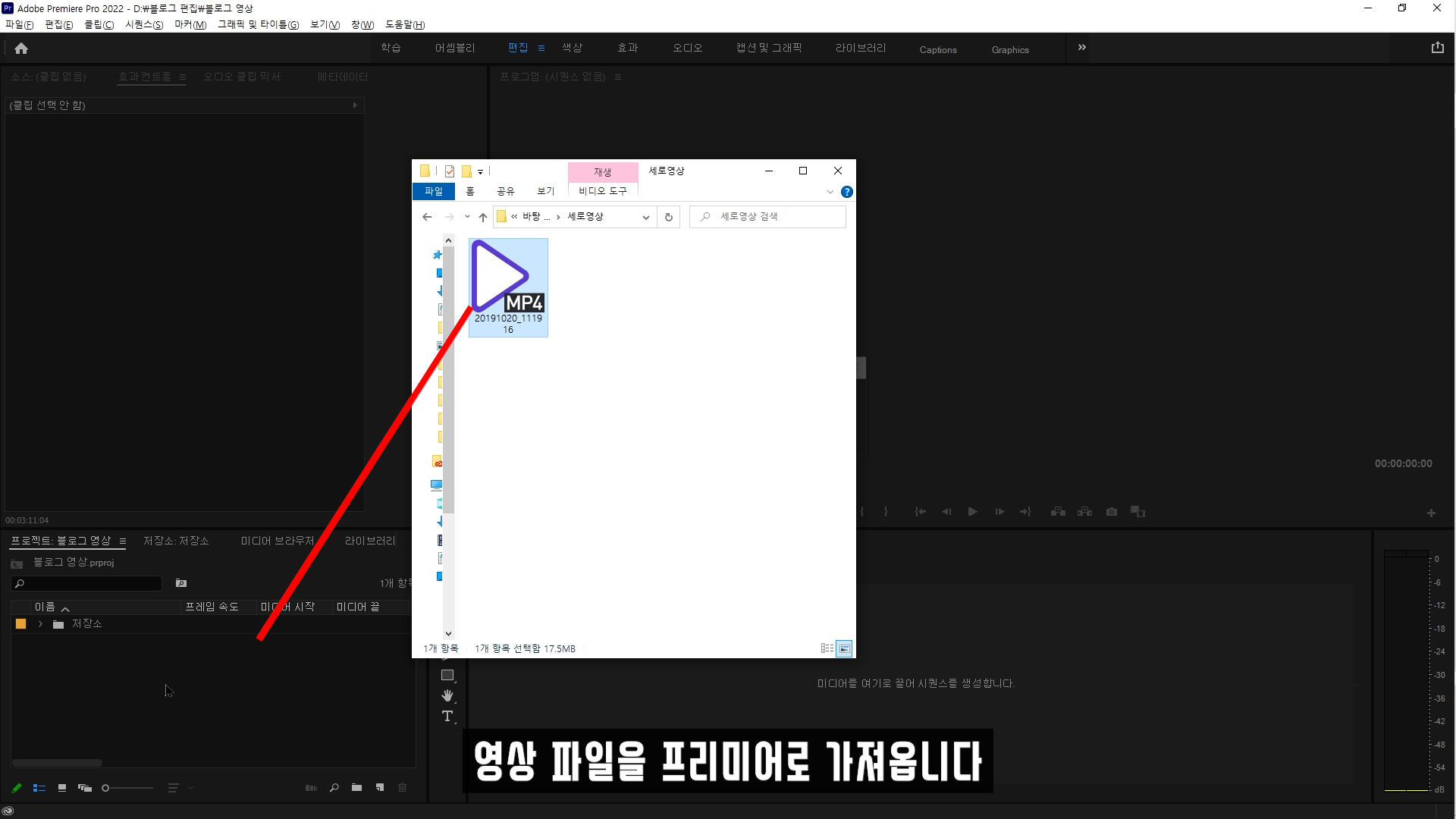The image size is (1456, 819).
Task: Select the Hand tool
Action: (447, 695)
